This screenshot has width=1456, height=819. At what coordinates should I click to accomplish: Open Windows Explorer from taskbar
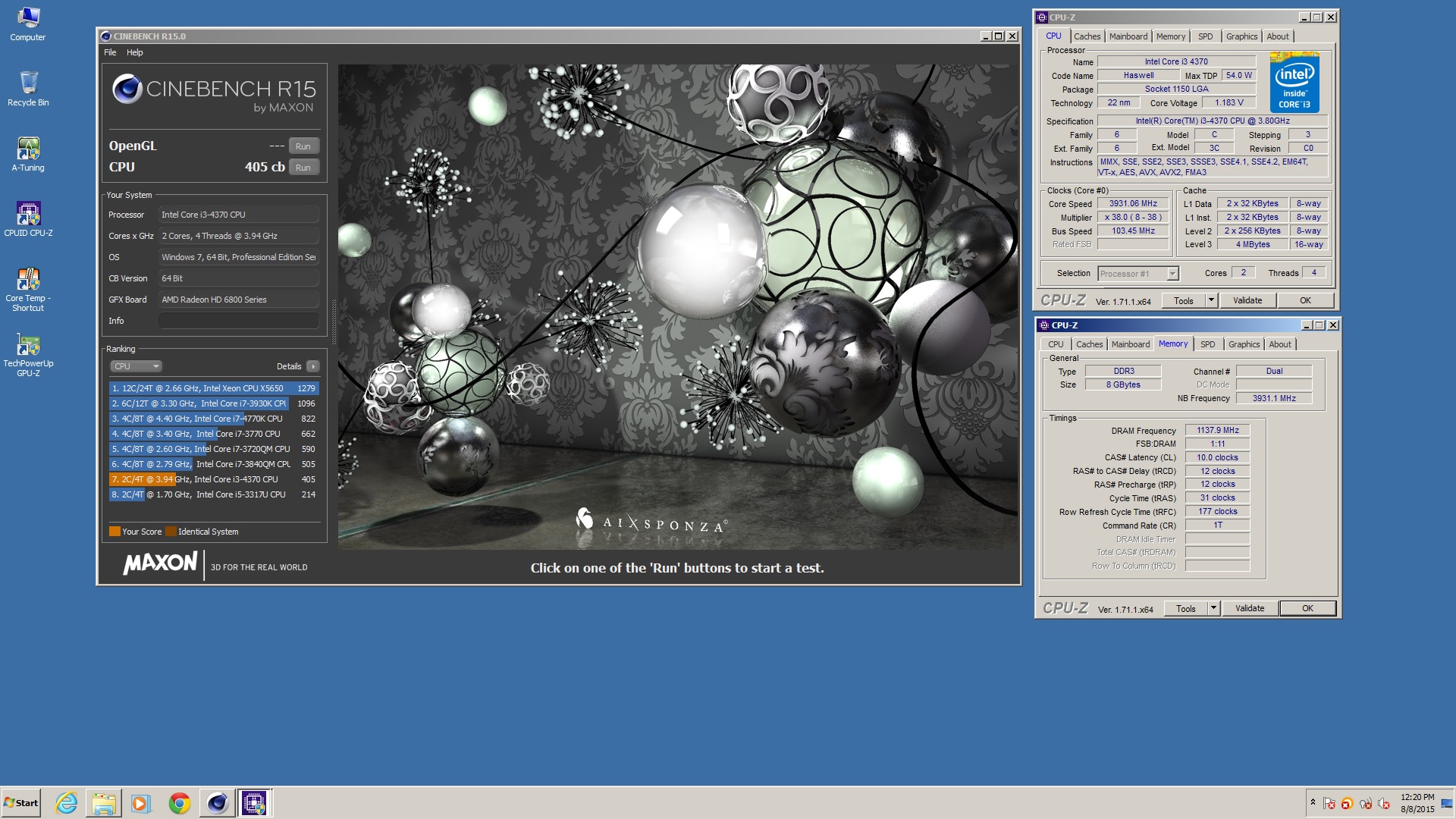[104, 803]
